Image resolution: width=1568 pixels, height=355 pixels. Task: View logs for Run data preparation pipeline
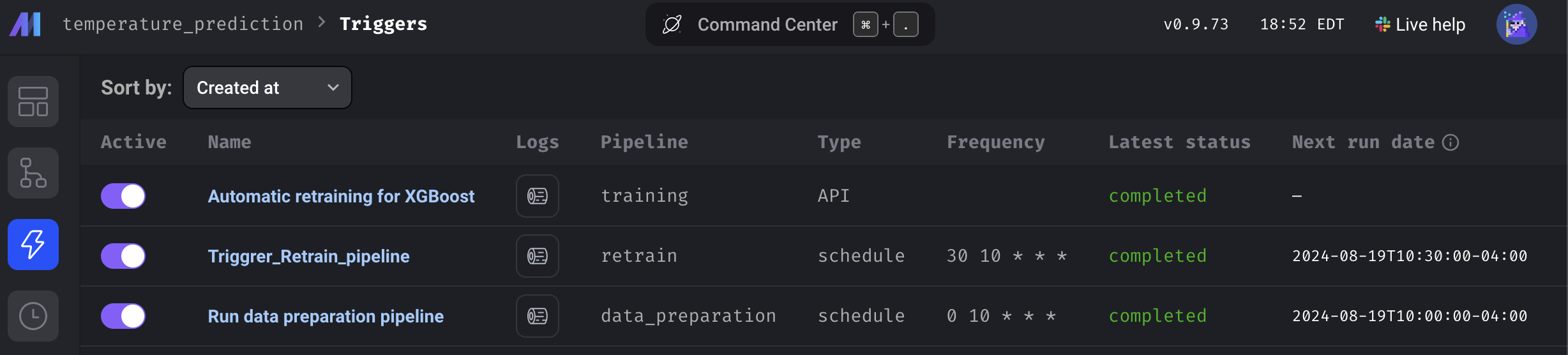click(537, 316)
